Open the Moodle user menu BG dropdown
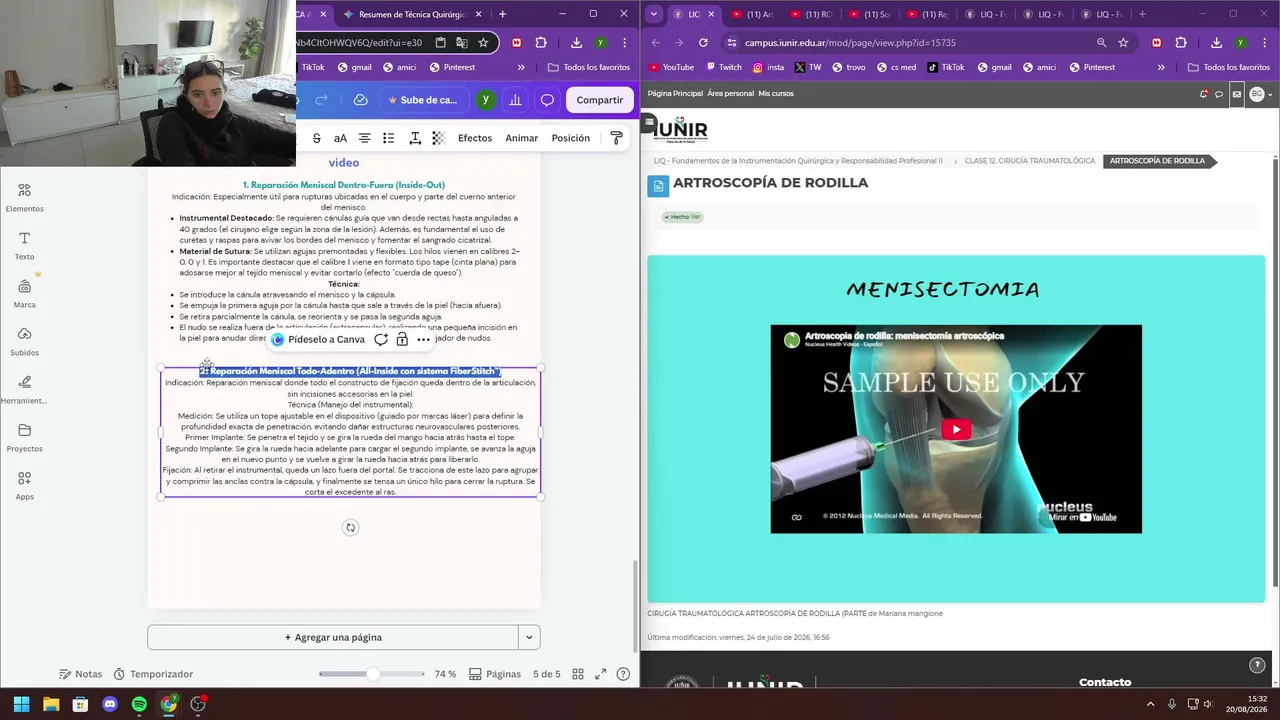This screenshot has width=1280, height=720. [x=1260, y=94]
